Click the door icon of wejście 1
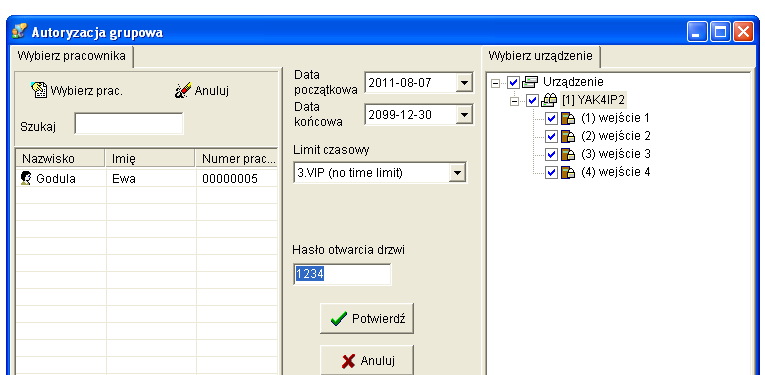Viewport: 765px width, 375px height. 568,118
